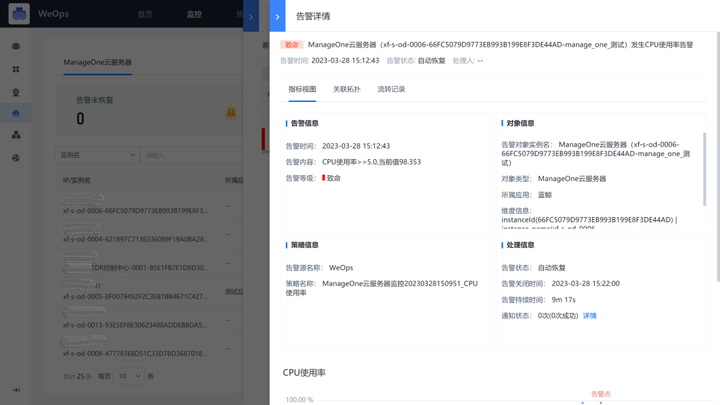This screenshot has height=405, width=720.
Task: Select instance xf-s-od-0004-621897C713E036089F19A0BA28...
Action: (x=135, y=239)
